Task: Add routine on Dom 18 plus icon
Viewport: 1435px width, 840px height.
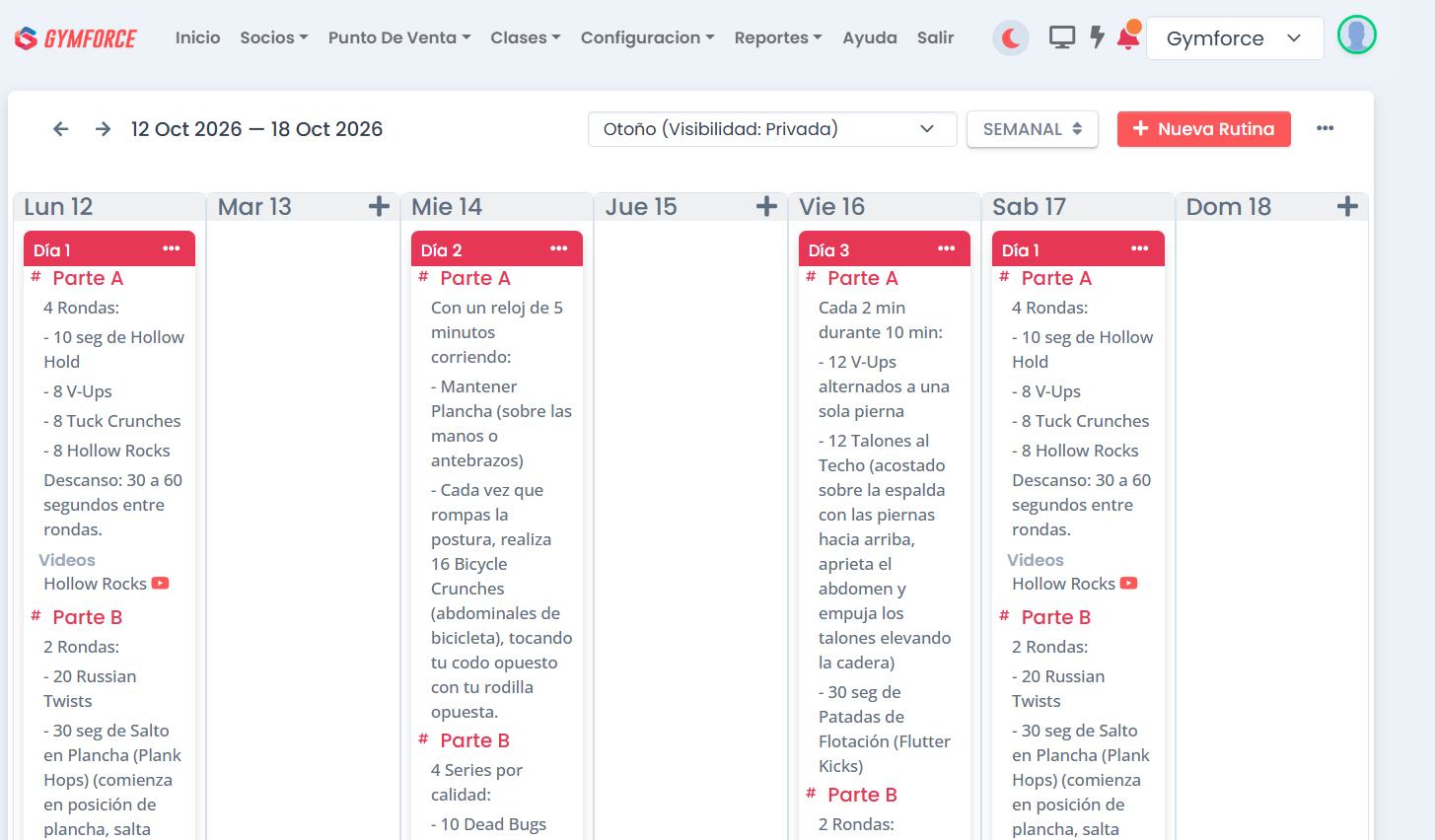Action: coord(1347,206)
